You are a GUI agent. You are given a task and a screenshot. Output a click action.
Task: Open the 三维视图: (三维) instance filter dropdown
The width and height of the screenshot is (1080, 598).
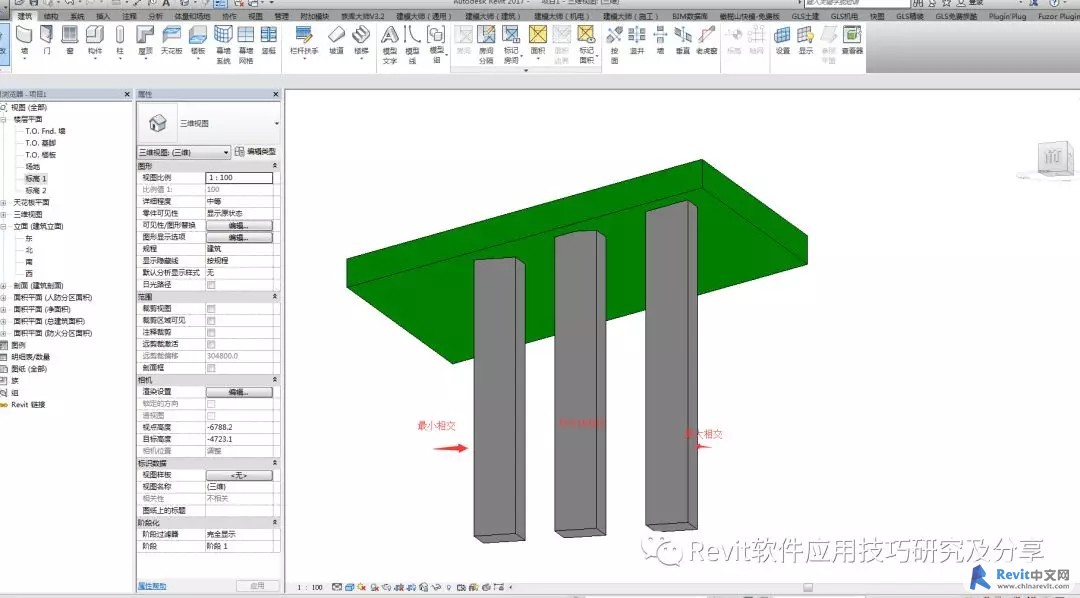(x=184, y=152)
